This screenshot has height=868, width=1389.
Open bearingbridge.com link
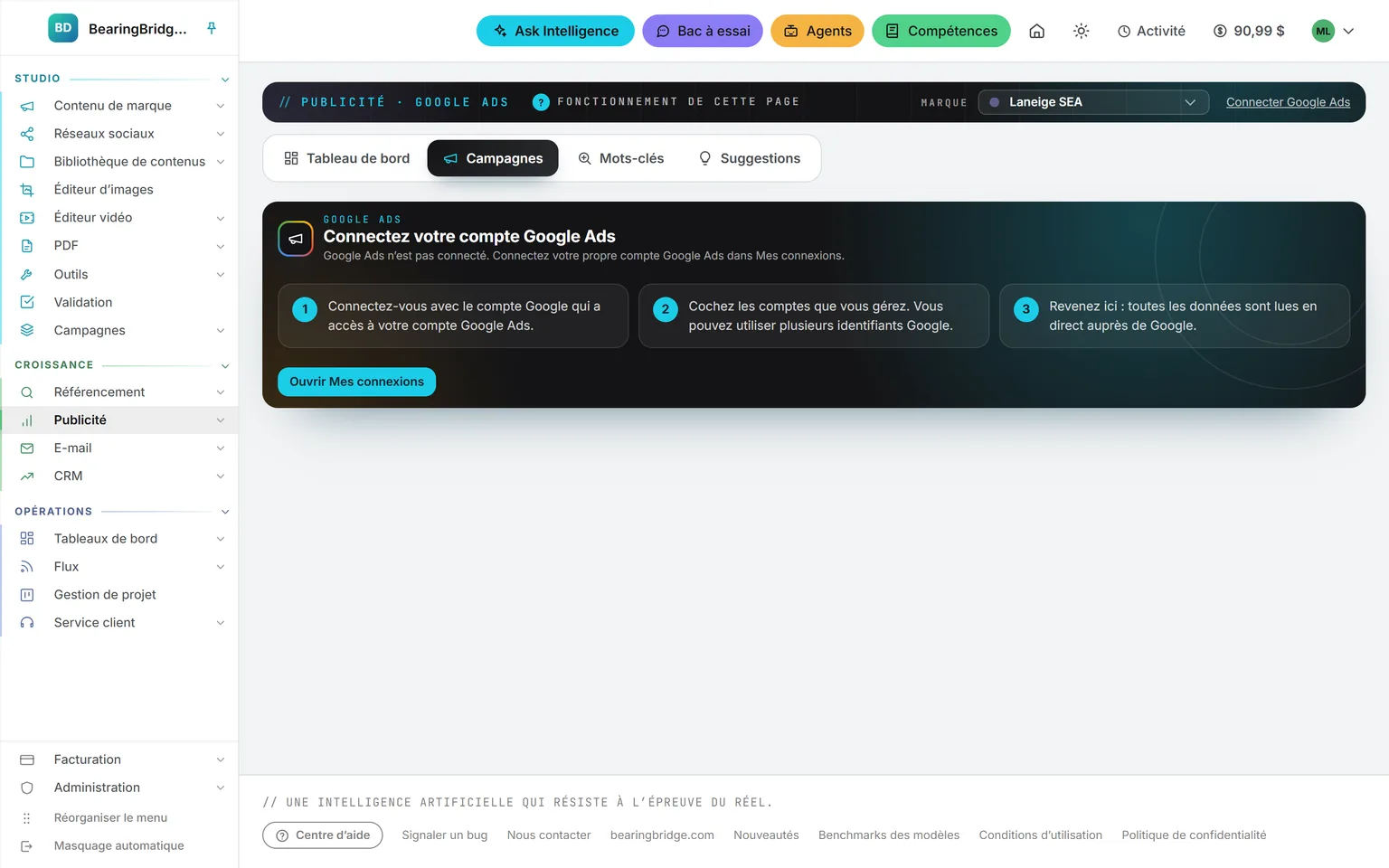662,835
